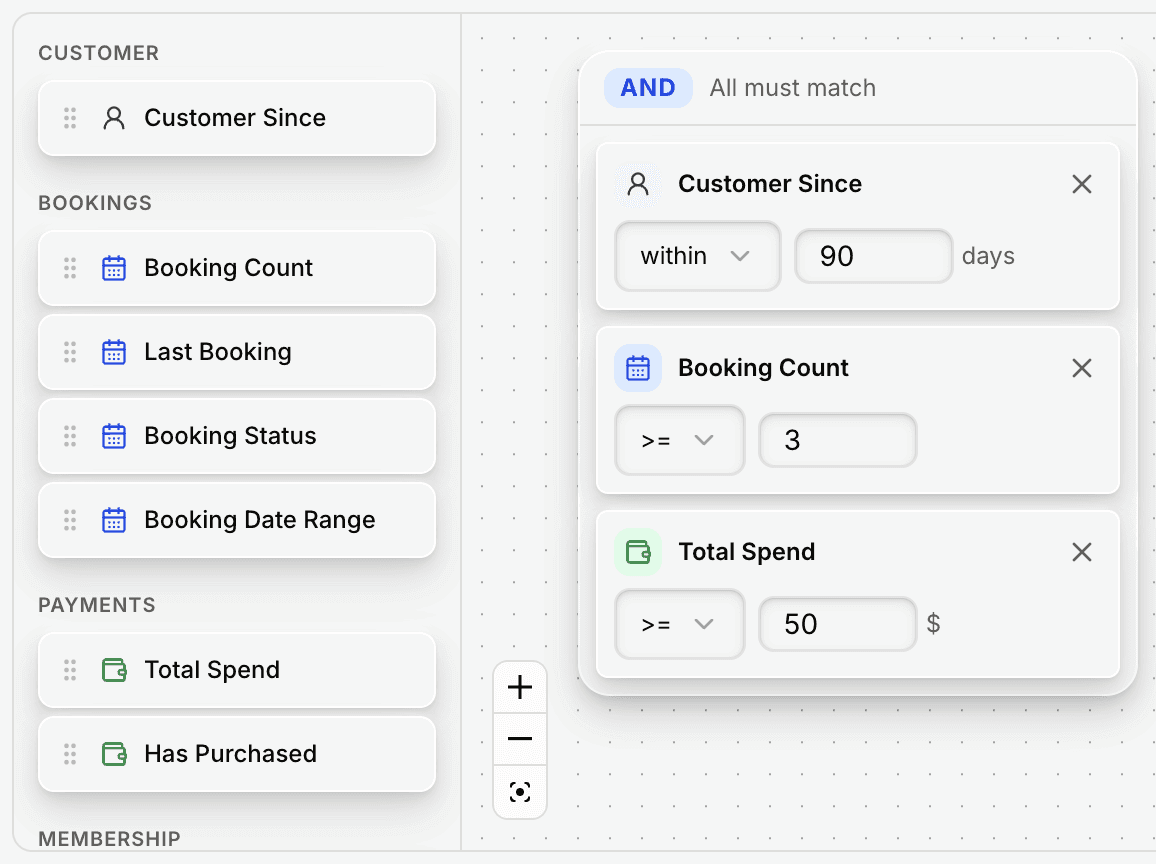The height and width of the screenshot is (864, 1156).
Task: Select Last Booking item in sidebar
Action: [237, 352]
